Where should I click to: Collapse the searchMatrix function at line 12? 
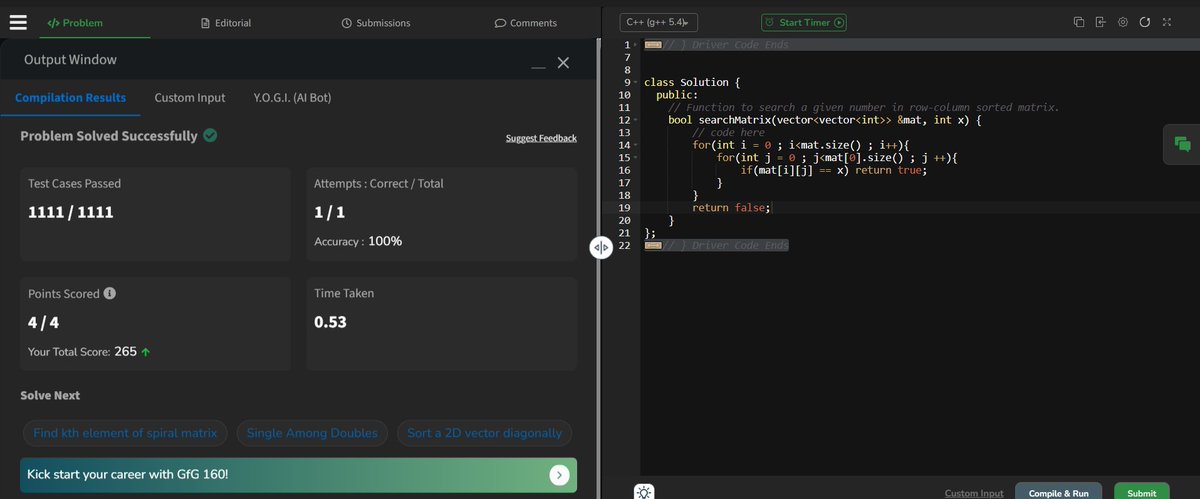coord(637,120)
